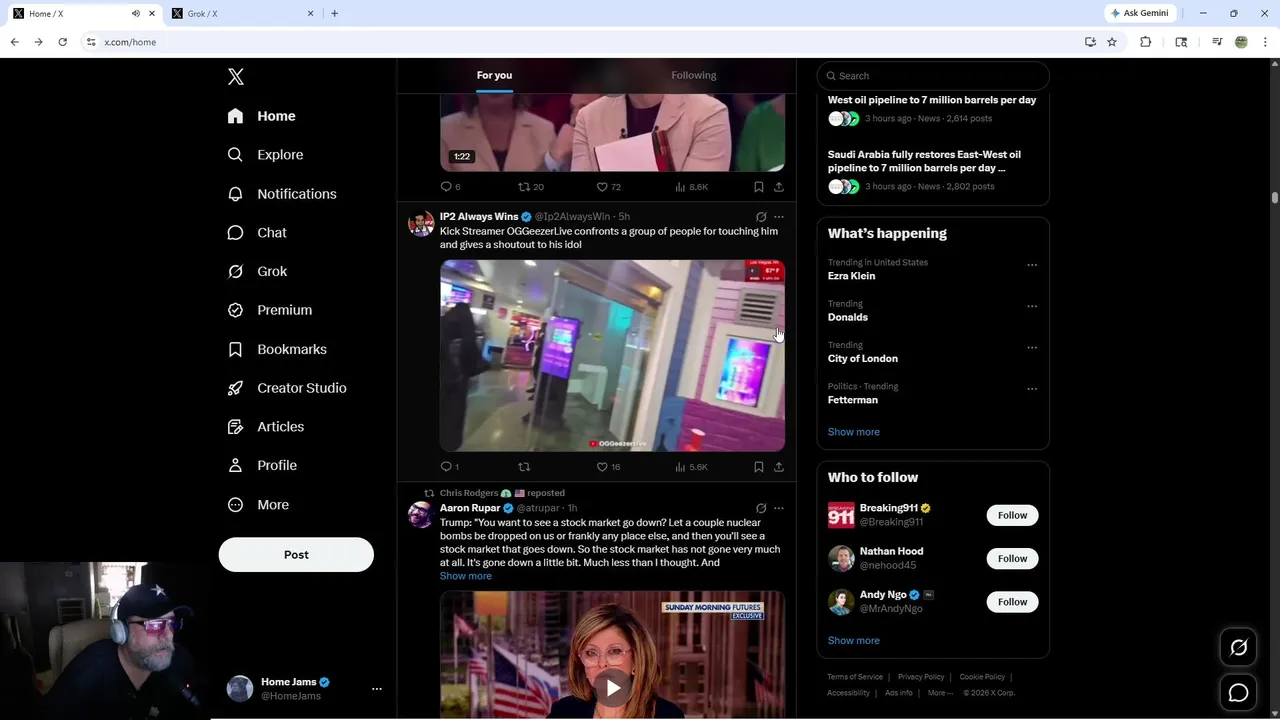Screen dimensions: 1280x720
Task: Expand Aaron Rupar post with Show more
Action: tap(465, 576)
